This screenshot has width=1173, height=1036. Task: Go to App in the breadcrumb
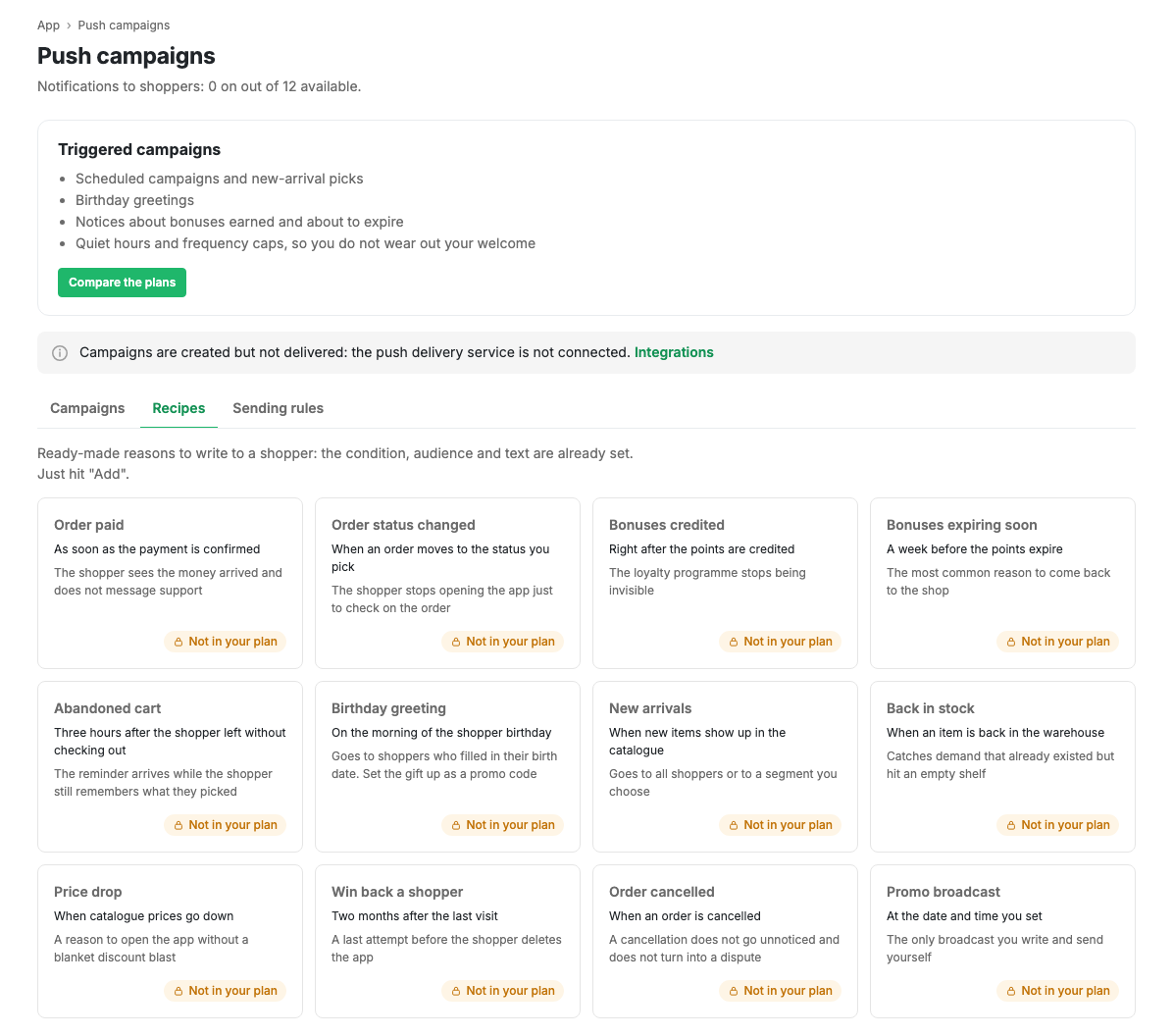(49, 26)
